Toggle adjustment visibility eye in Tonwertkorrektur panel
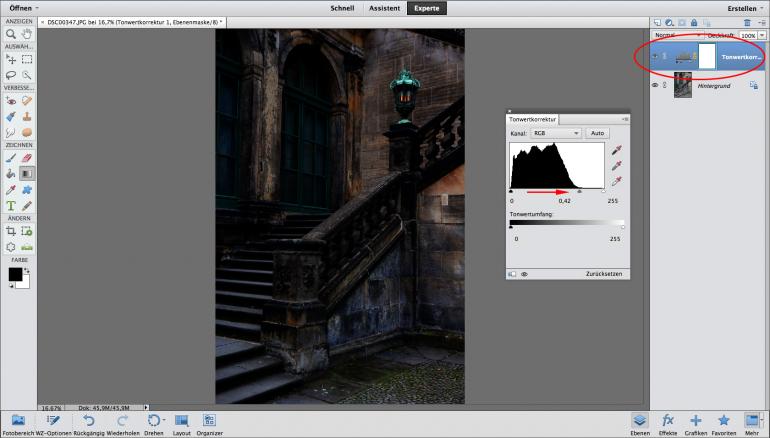 [x=524, y=274]
